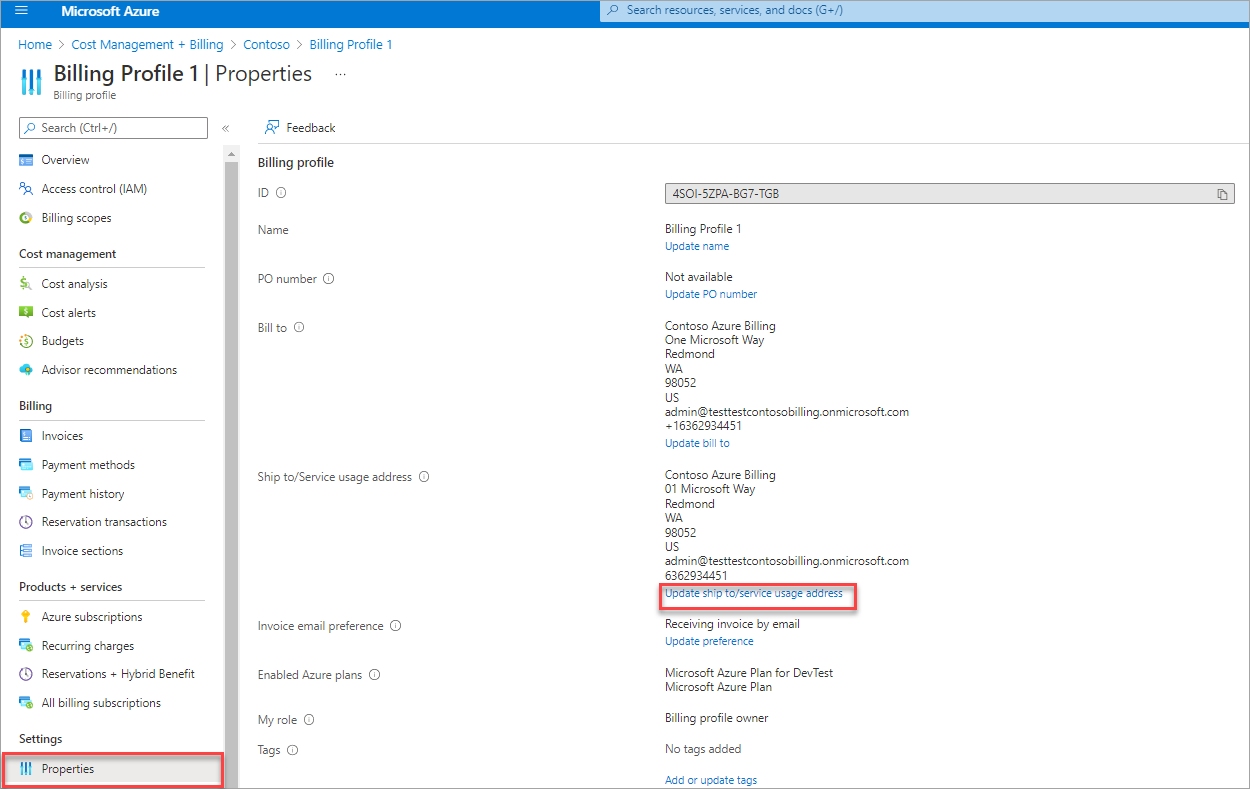
Task: Click Update name link
Action: pos(697,246)
